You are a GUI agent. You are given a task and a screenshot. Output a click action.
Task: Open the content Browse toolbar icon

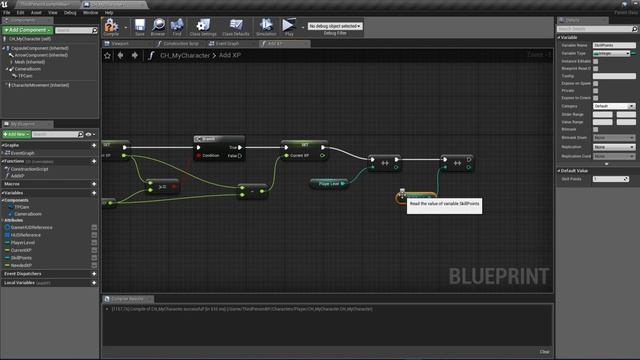(158, 27)
